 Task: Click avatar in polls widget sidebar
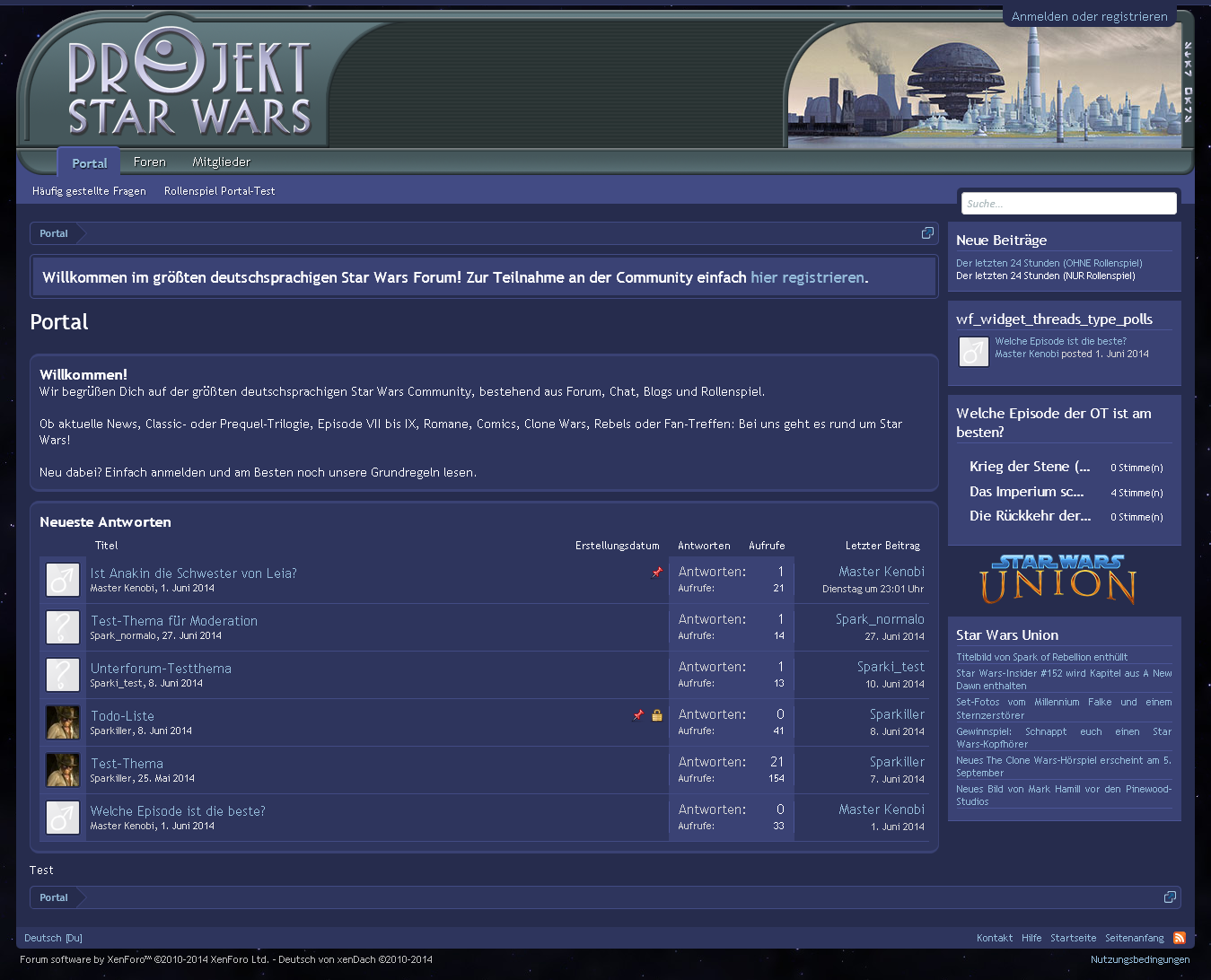point(973,351)
